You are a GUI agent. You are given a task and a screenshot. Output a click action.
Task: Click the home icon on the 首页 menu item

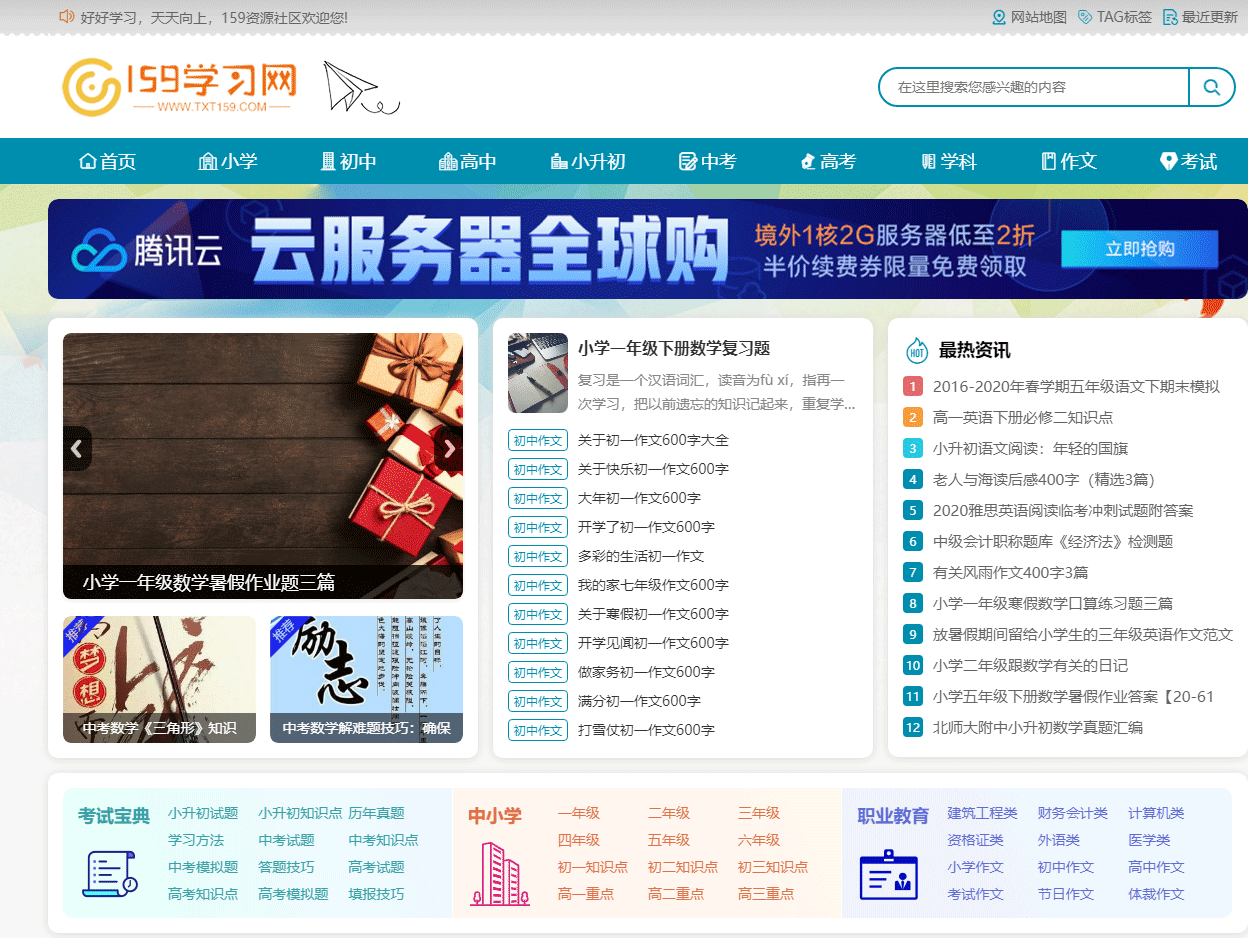pyautogui.click(x=88, y=160)
